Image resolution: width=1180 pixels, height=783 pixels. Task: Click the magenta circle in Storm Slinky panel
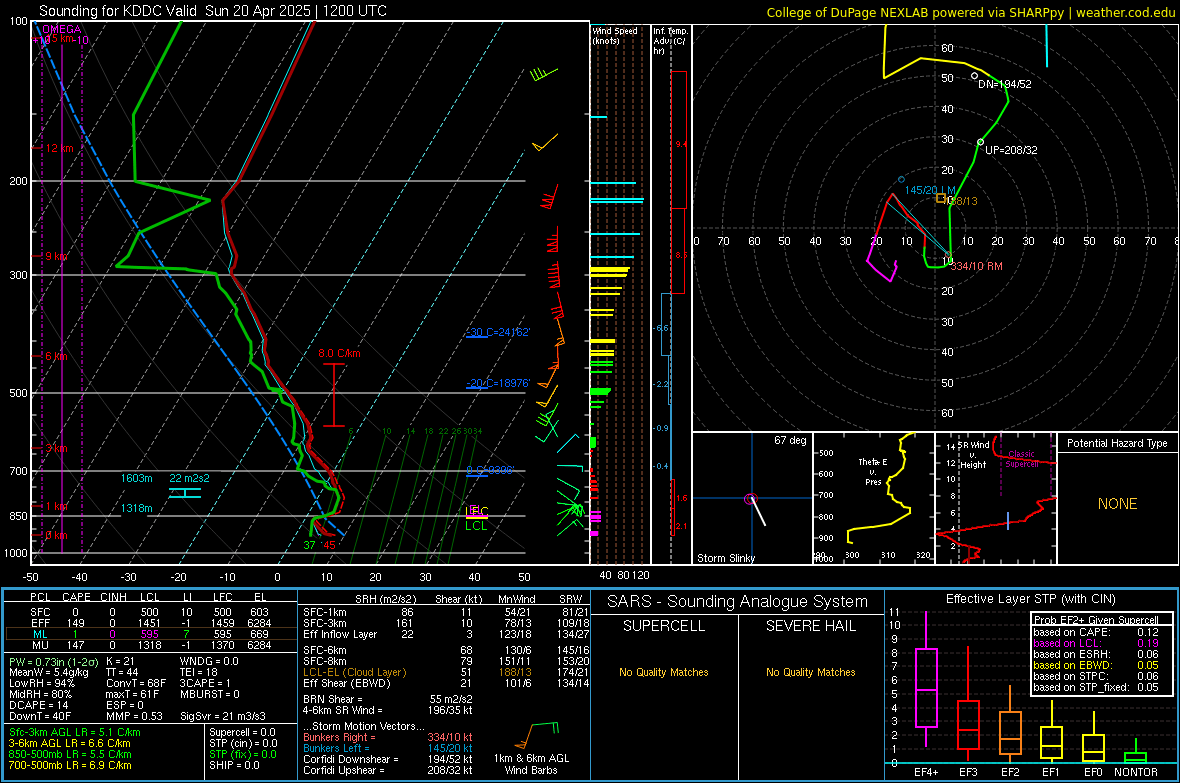coord(750,499)
